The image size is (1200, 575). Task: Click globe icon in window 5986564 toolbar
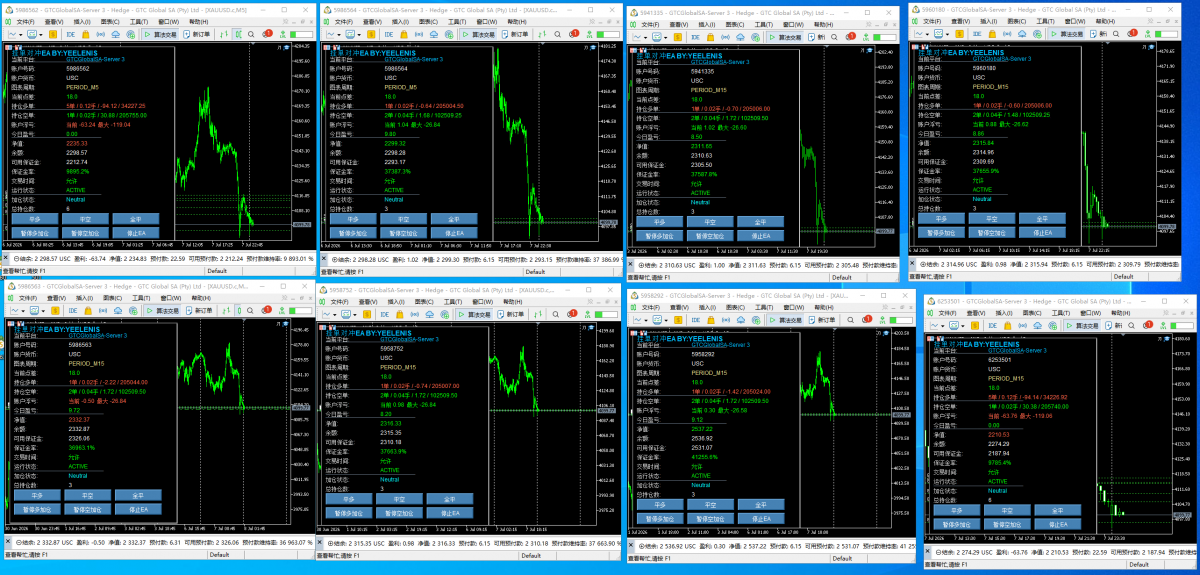[449, 34]
